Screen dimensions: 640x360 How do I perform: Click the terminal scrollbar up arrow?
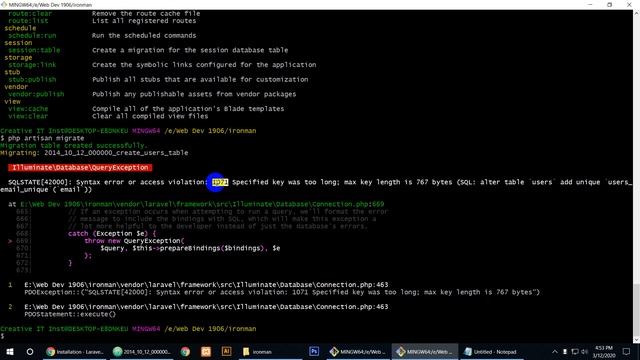636,13
